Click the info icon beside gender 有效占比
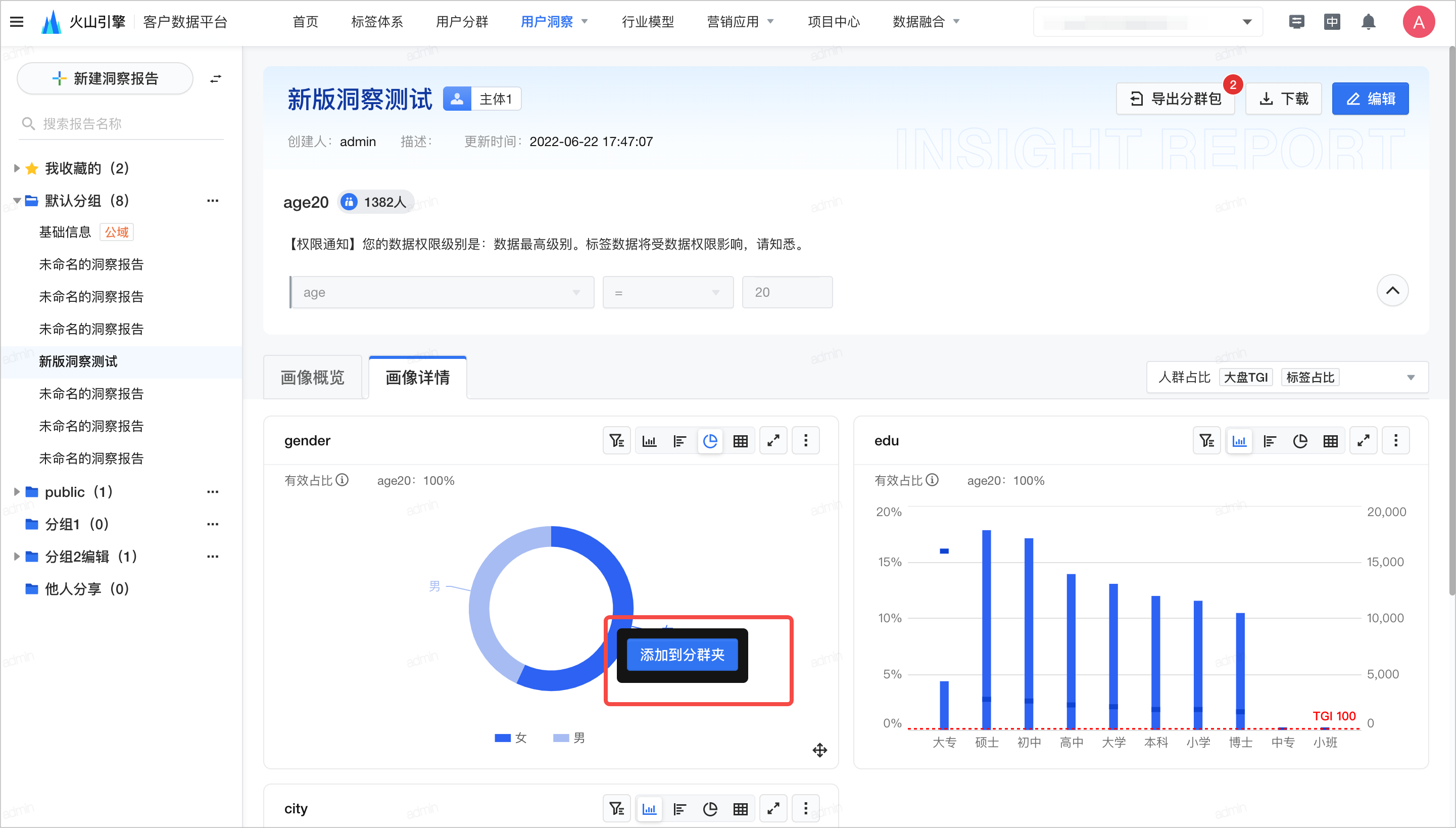 pyautogui.click(x=342, y=480)
